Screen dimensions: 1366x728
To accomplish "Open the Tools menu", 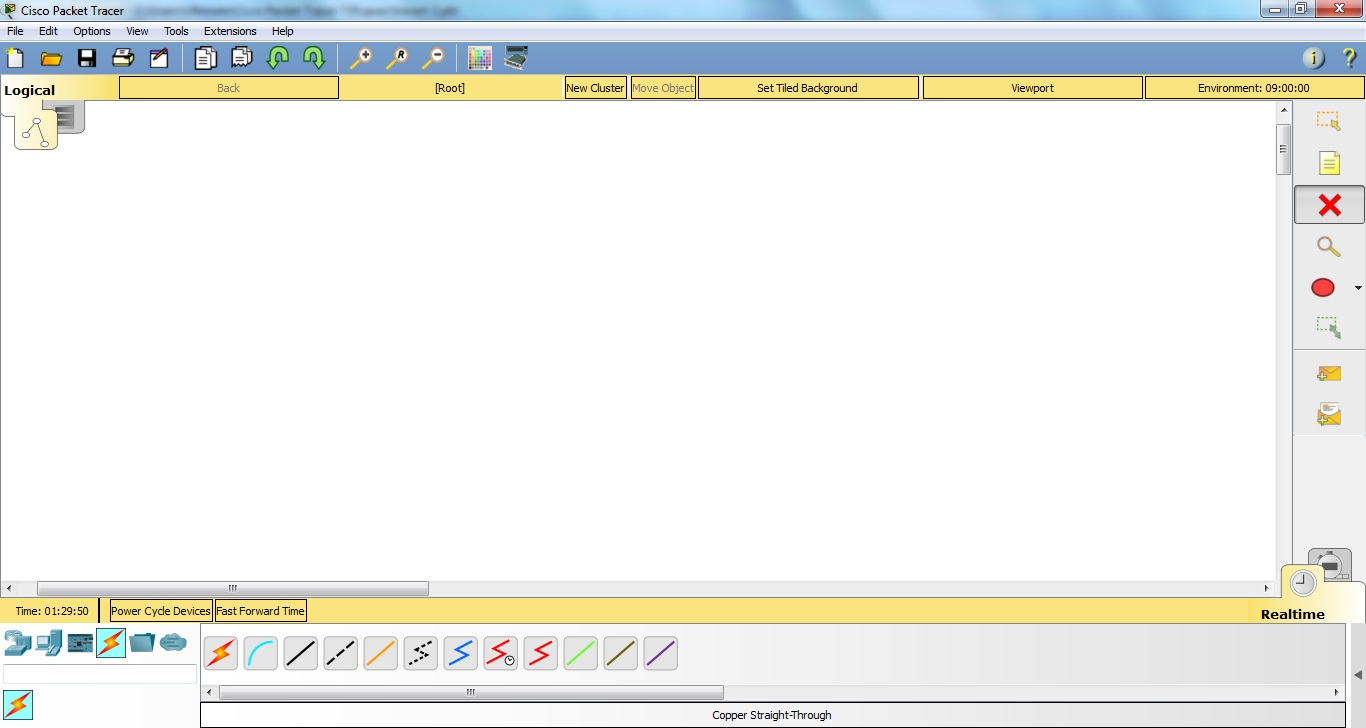I will point(176,31).
